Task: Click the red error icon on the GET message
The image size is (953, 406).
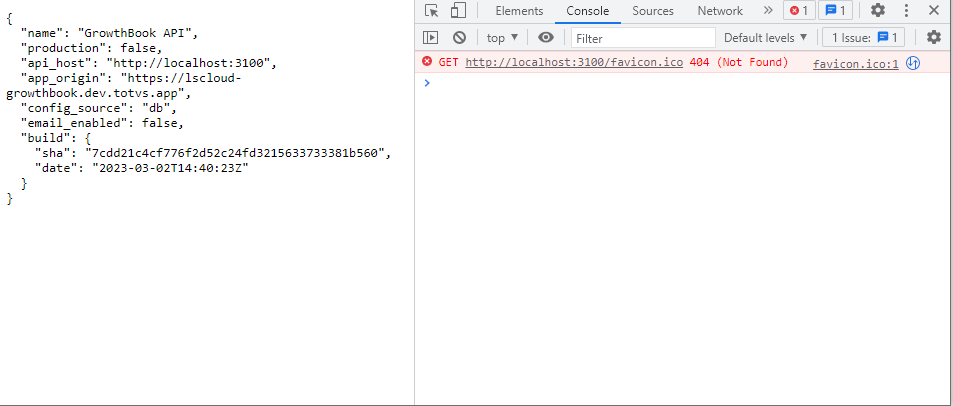Action: pyautogui.click(x=427, y=61)
